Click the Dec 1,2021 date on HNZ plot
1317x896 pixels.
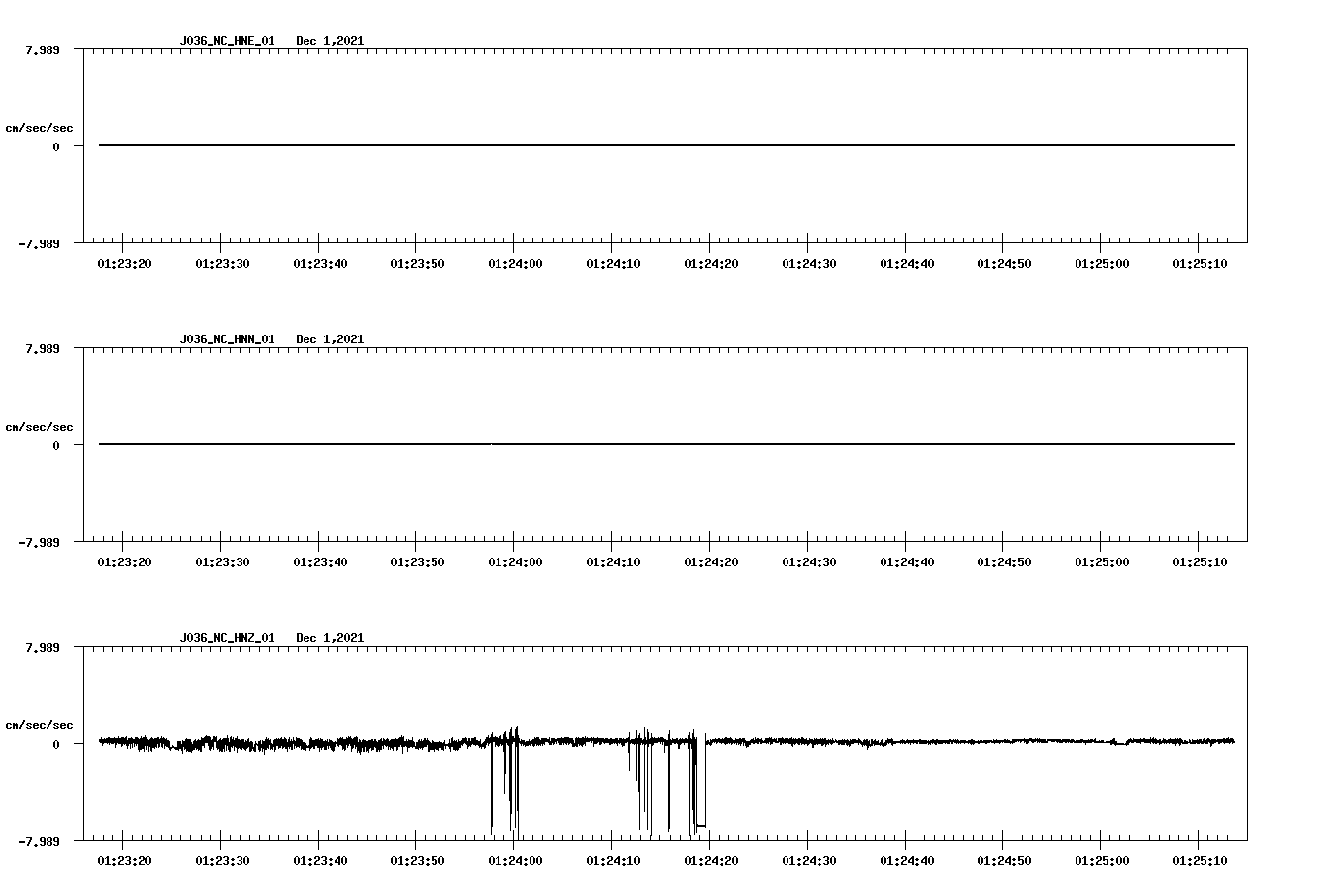pos(330,638)
